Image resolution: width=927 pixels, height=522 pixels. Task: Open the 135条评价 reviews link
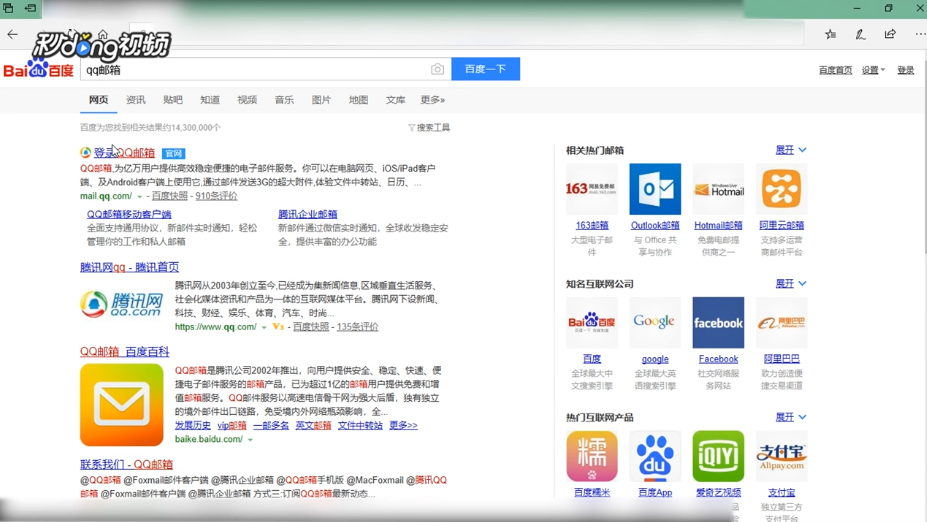point(358,327)
